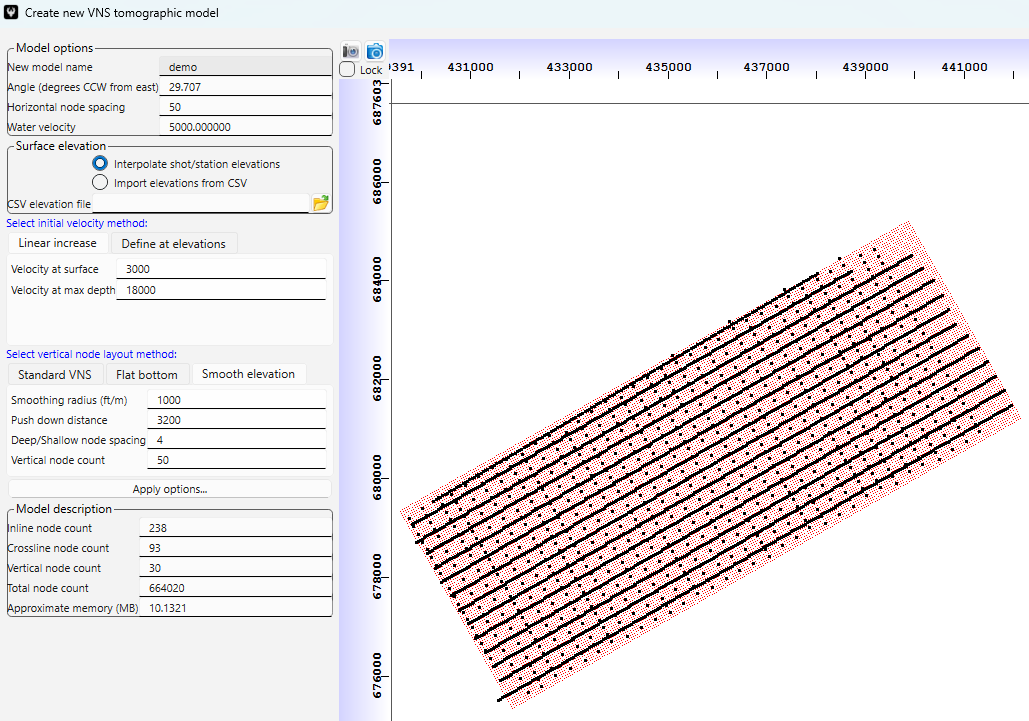
Task: Click the Velocity at surface field
Action: coord(221,269)
